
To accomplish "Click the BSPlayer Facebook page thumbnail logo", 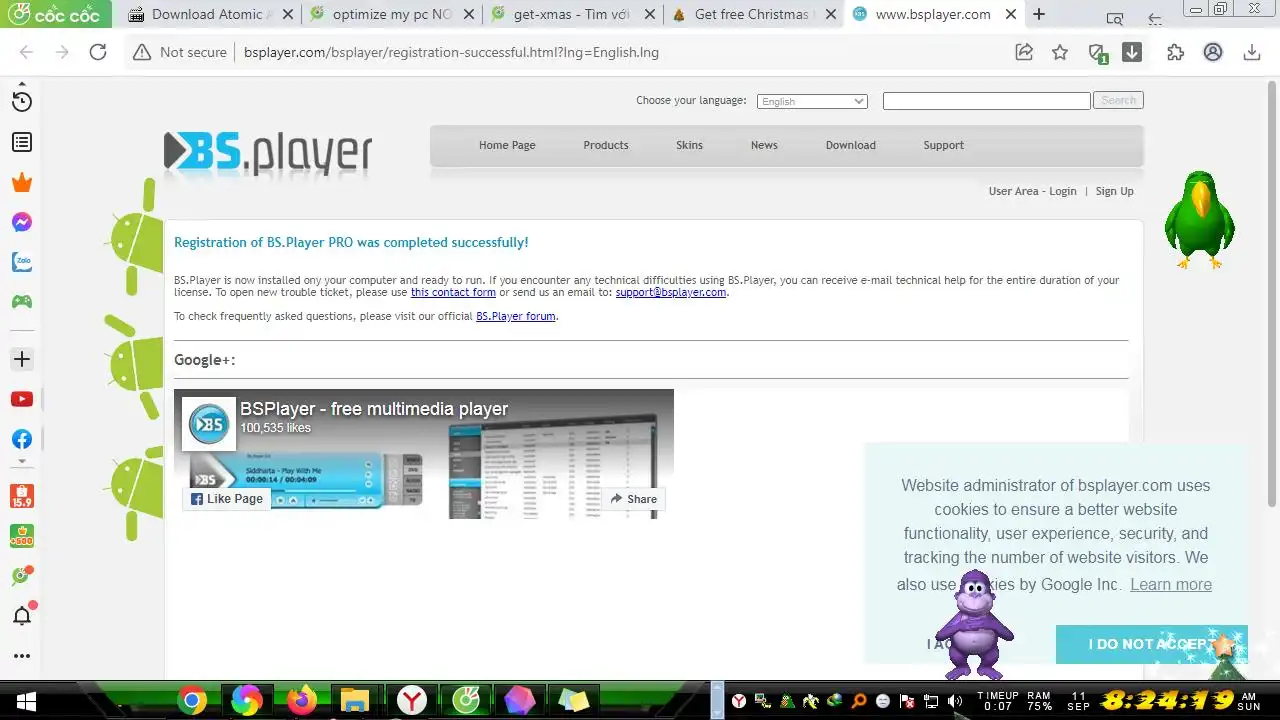I will pyautogui.click(x=209, y=424).
